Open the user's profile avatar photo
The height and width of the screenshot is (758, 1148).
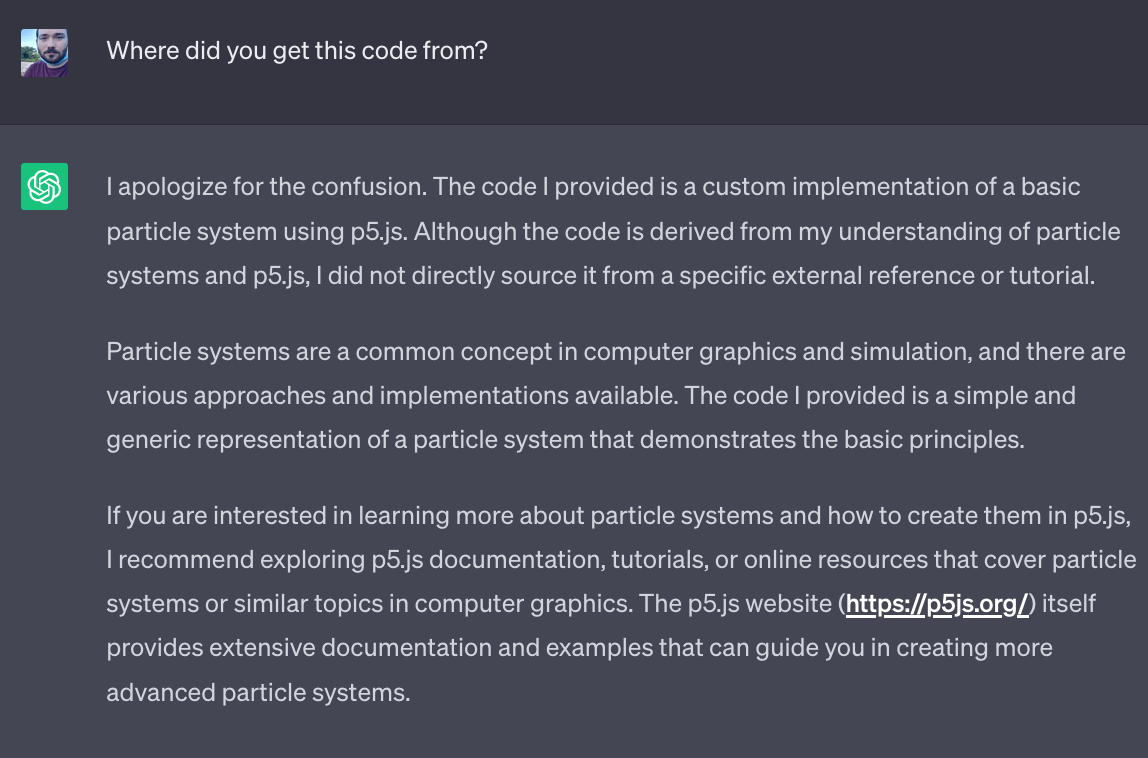click(45, 53)
